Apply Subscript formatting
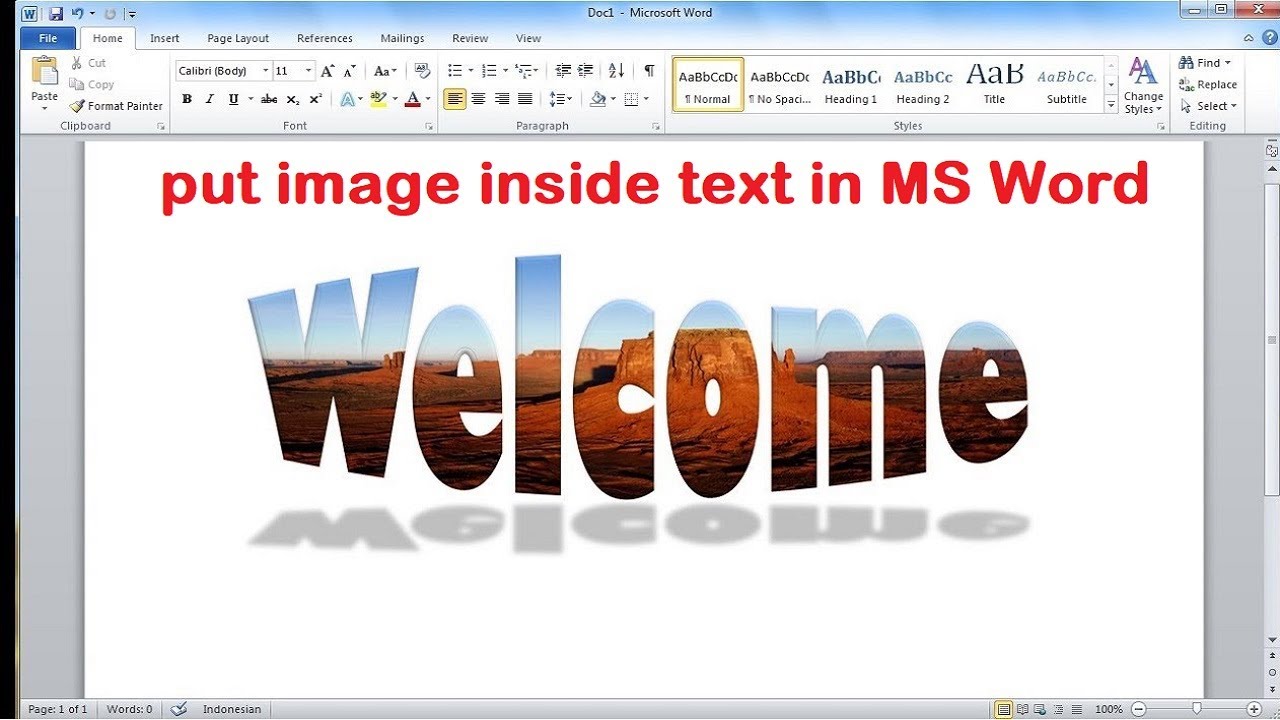Image resolution: width=1280 pixels, height=720 pixels. [x=292, y=99]
